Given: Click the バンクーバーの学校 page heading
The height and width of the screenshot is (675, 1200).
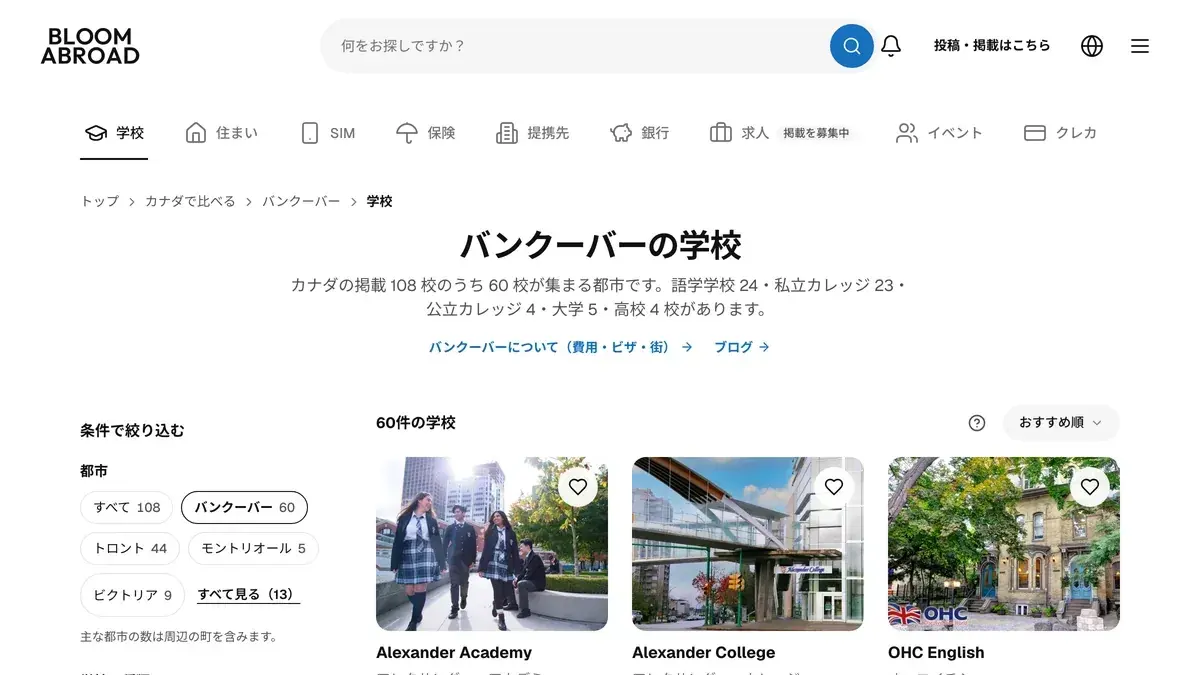Looking at the screenshot, I should pos(600,245).
